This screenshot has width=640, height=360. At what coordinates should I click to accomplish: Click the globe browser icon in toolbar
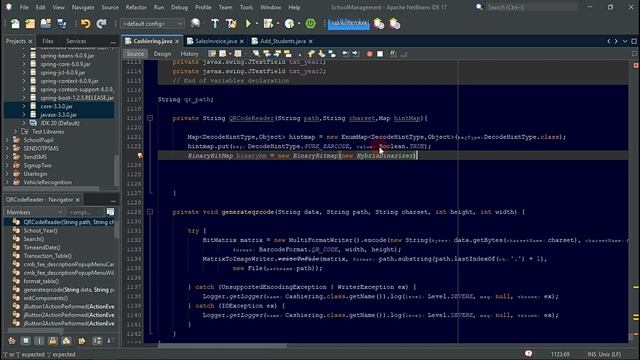tap(196, 24)
